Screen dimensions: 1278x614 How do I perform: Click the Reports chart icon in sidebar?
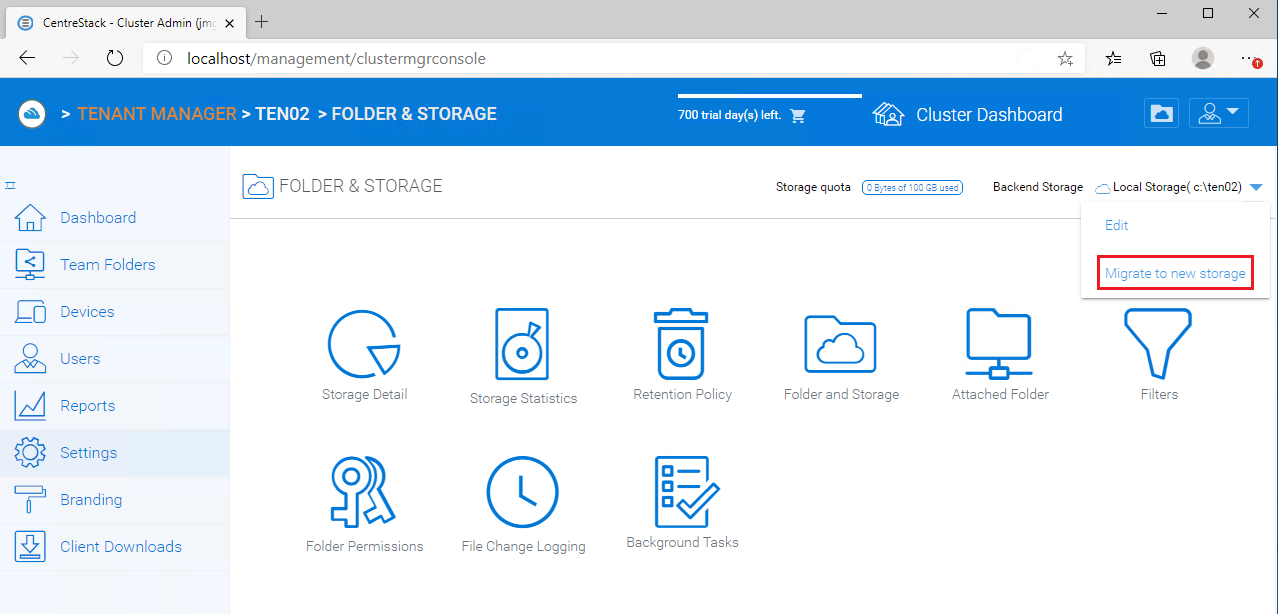(31, 405)
